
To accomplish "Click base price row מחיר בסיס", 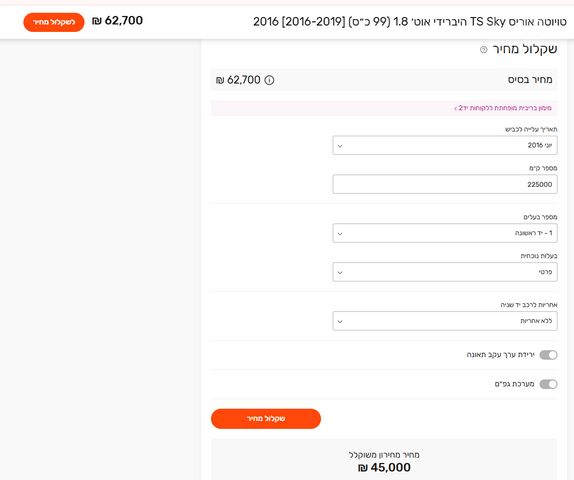I will coord(384,80).
